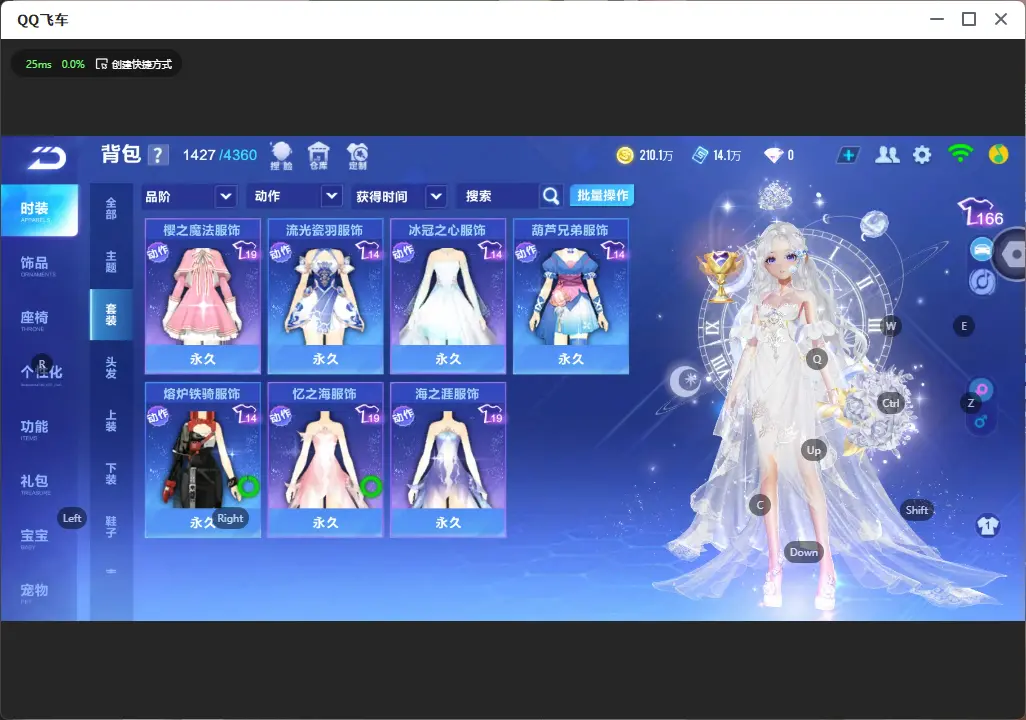Click the 动作 badge on 樱之魔法服饰
Viewport: 1026px width, 720px height.
(x=158, y=253)
